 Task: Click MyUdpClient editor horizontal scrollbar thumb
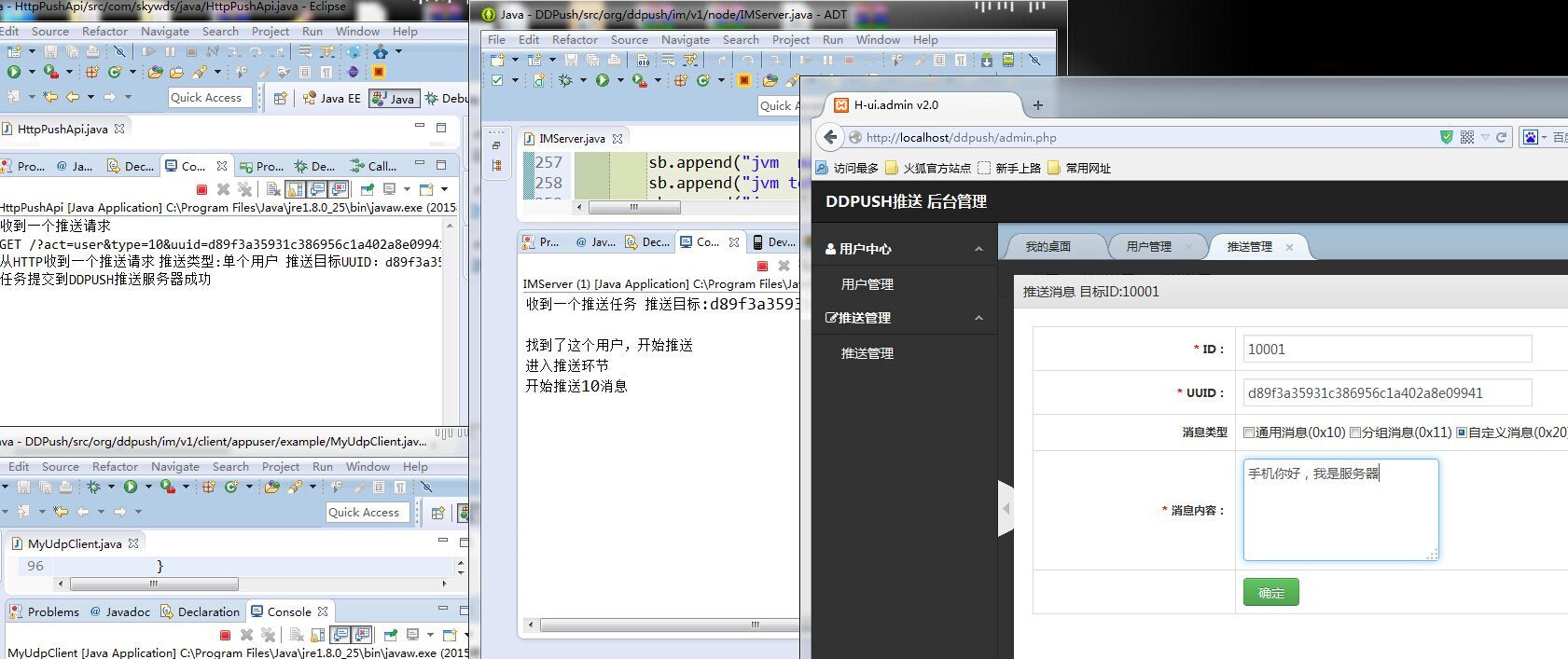(x=154, y=584)
